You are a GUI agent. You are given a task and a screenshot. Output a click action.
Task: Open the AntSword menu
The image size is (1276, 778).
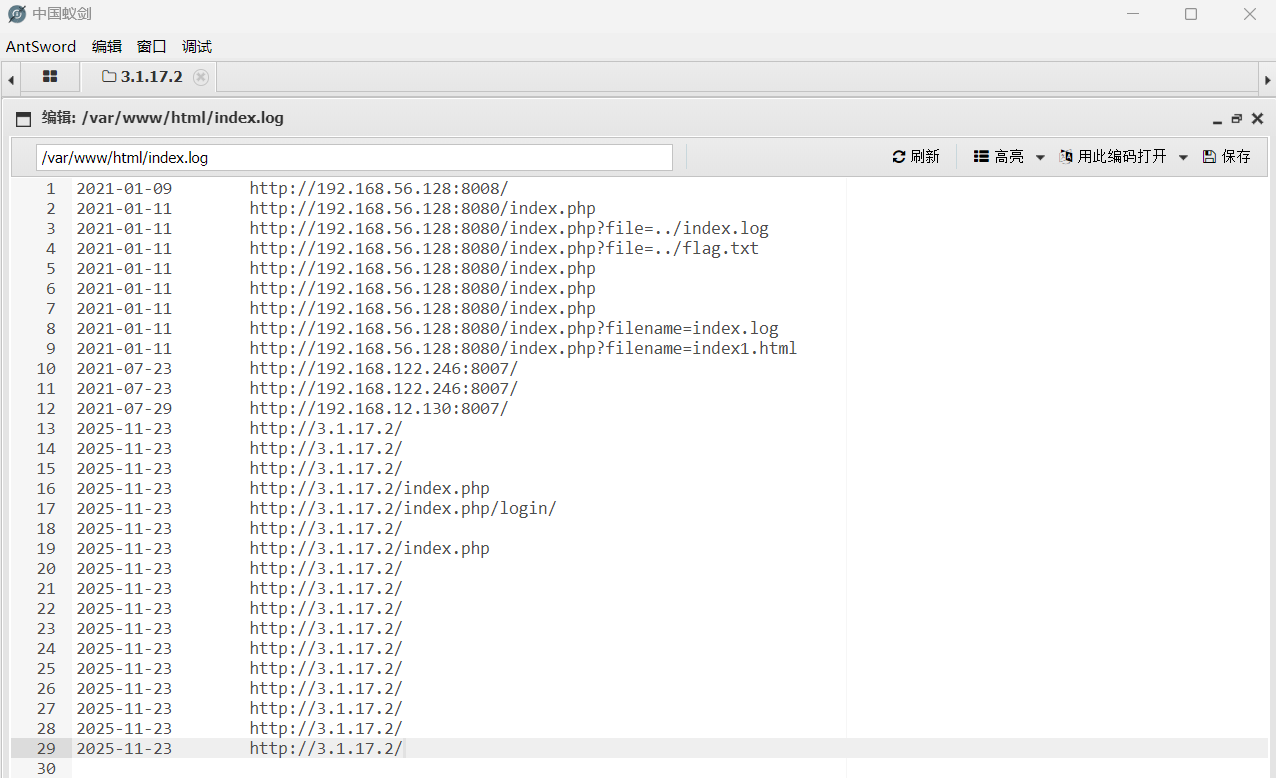[x=41, y=47]
